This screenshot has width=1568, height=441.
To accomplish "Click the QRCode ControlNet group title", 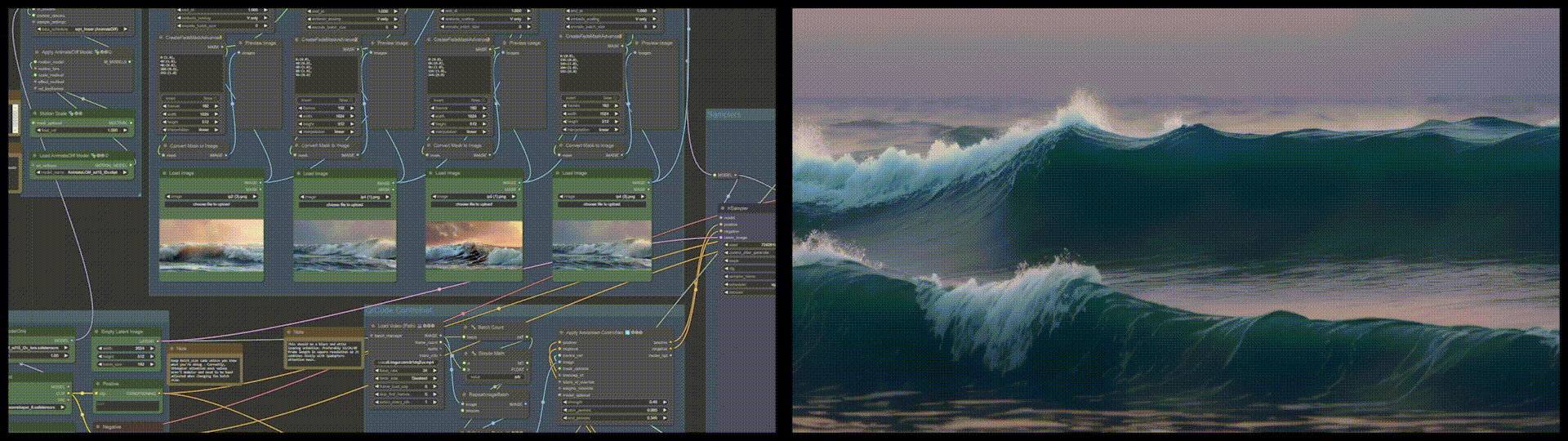I will (x=400, y=311).
